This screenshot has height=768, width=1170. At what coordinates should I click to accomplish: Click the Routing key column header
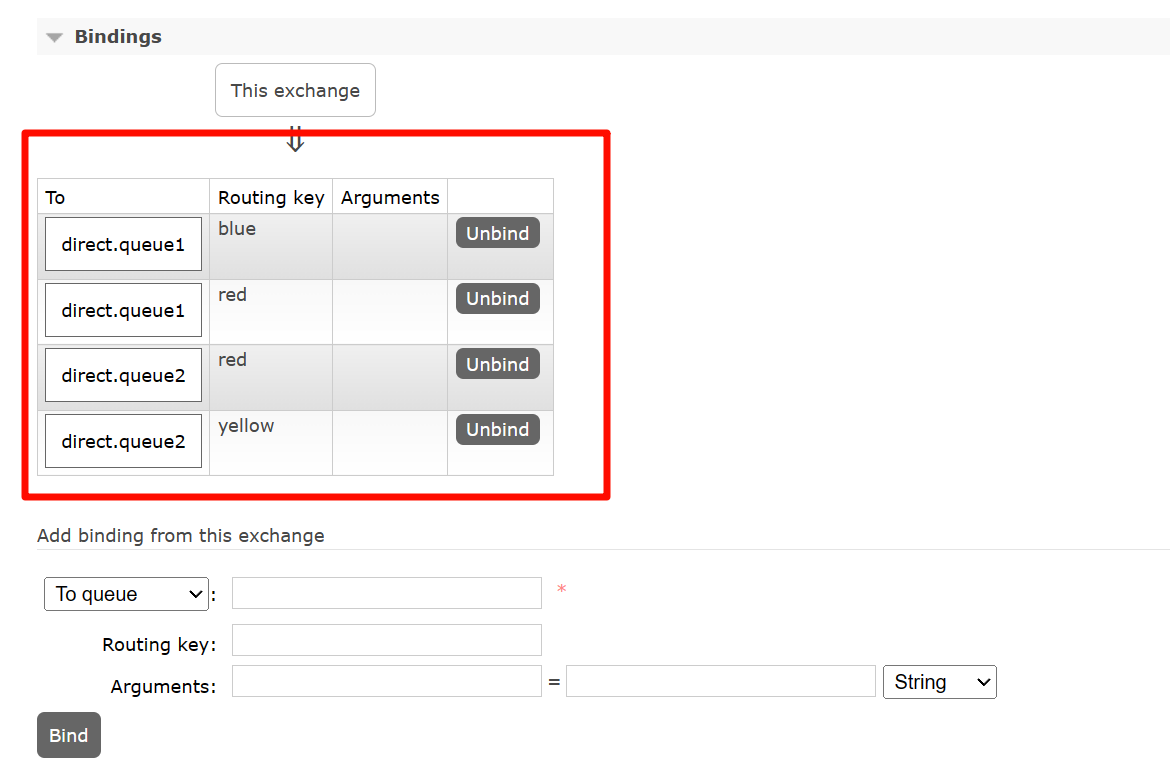pos(271,197)
